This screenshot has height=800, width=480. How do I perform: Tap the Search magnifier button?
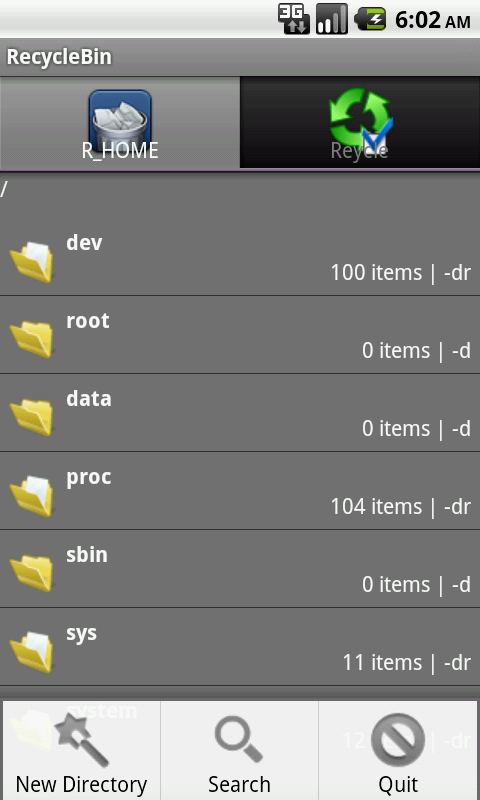point(239,750)
